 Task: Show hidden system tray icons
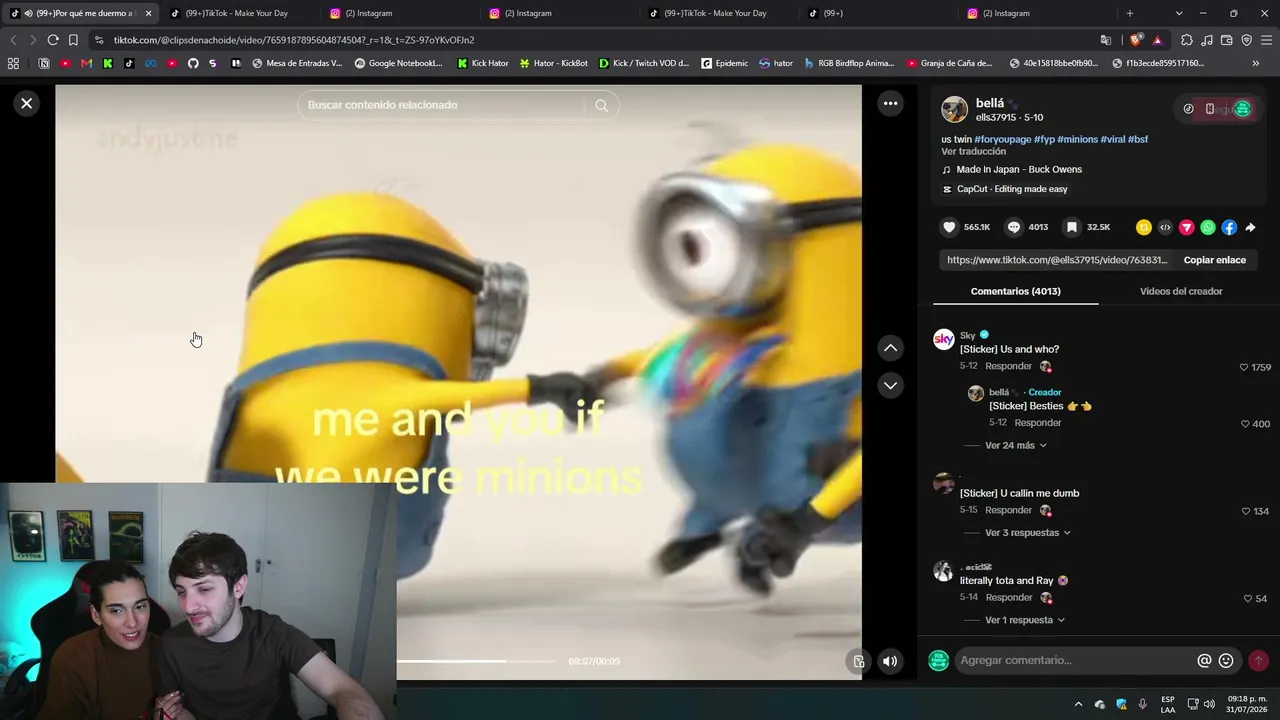[x=1078, y=704]
